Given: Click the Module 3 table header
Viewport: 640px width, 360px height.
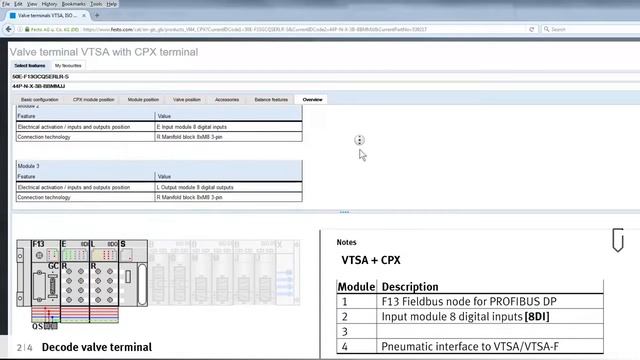Looking at the screenshot, I should pyautogui.click(x=159, y=166).
